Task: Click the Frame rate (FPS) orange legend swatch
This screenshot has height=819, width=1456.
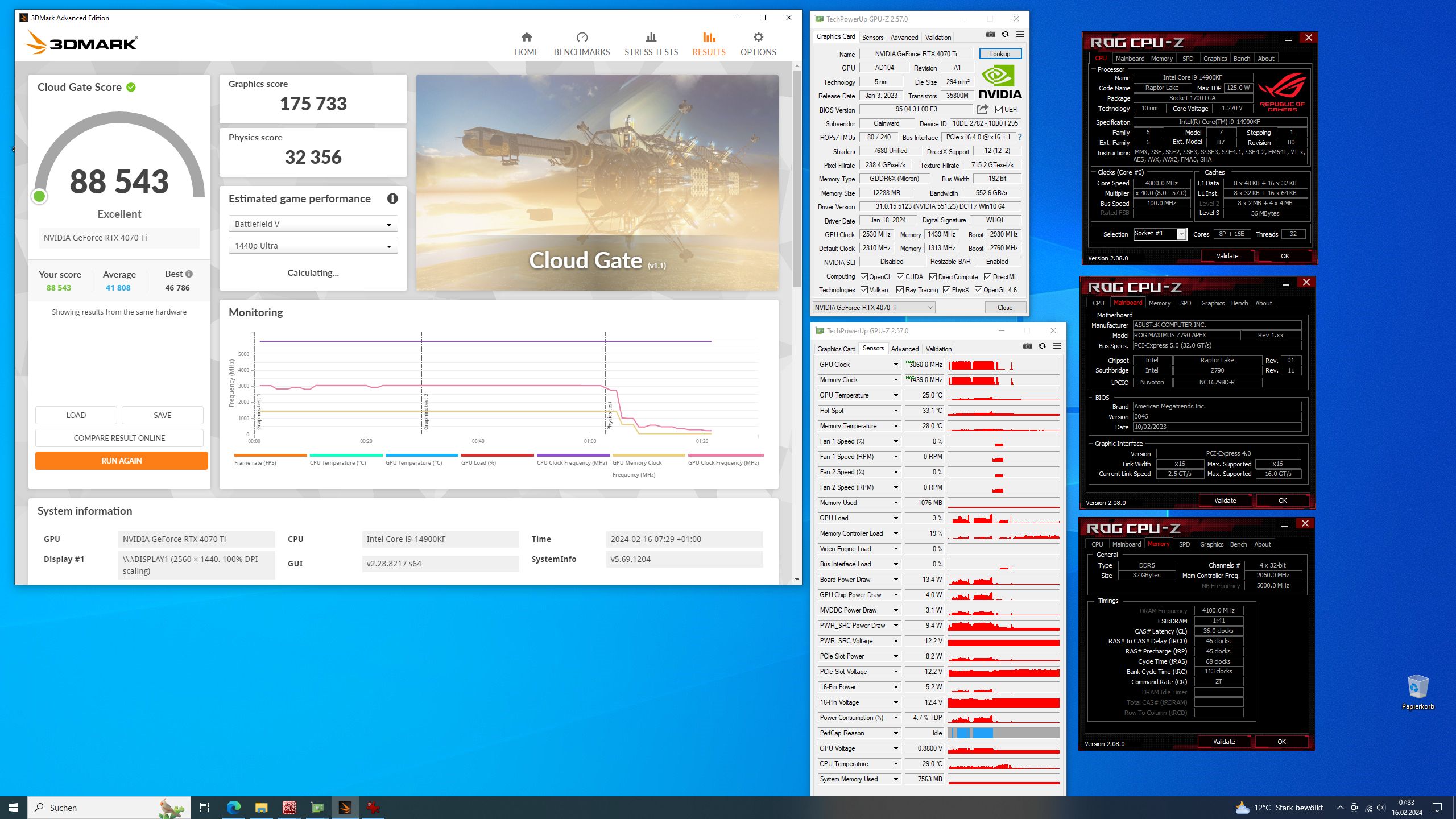Action: [x=270, y=455]
